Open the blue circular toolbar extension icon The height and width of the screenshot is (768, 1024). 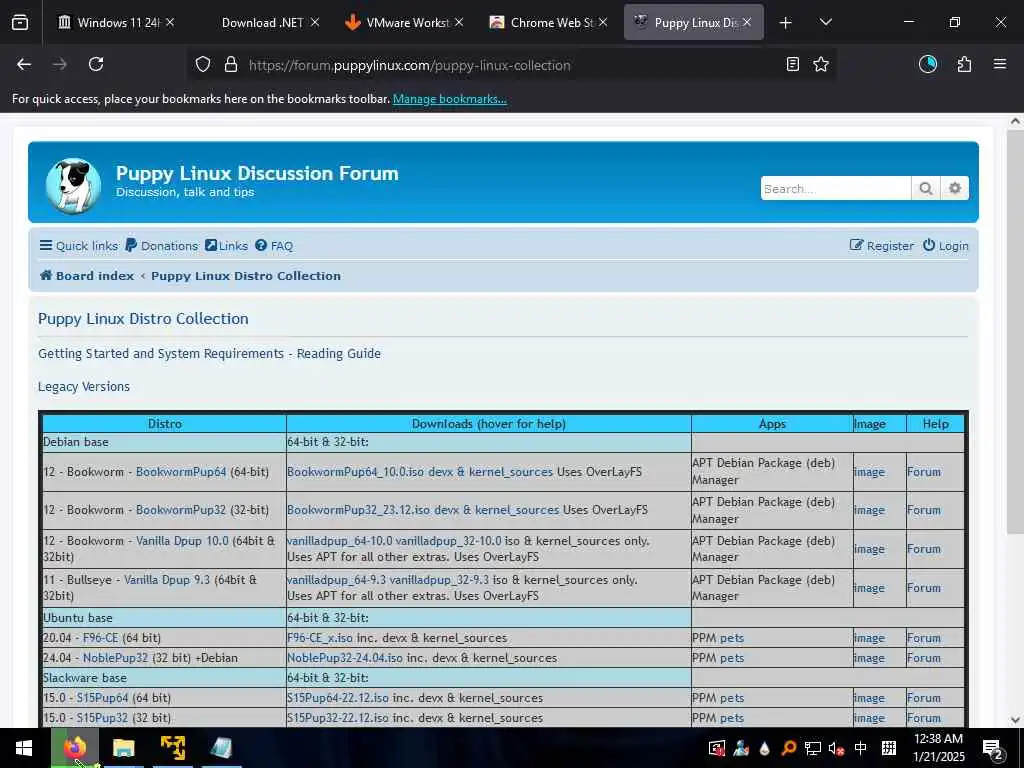(x=928, y=64)
